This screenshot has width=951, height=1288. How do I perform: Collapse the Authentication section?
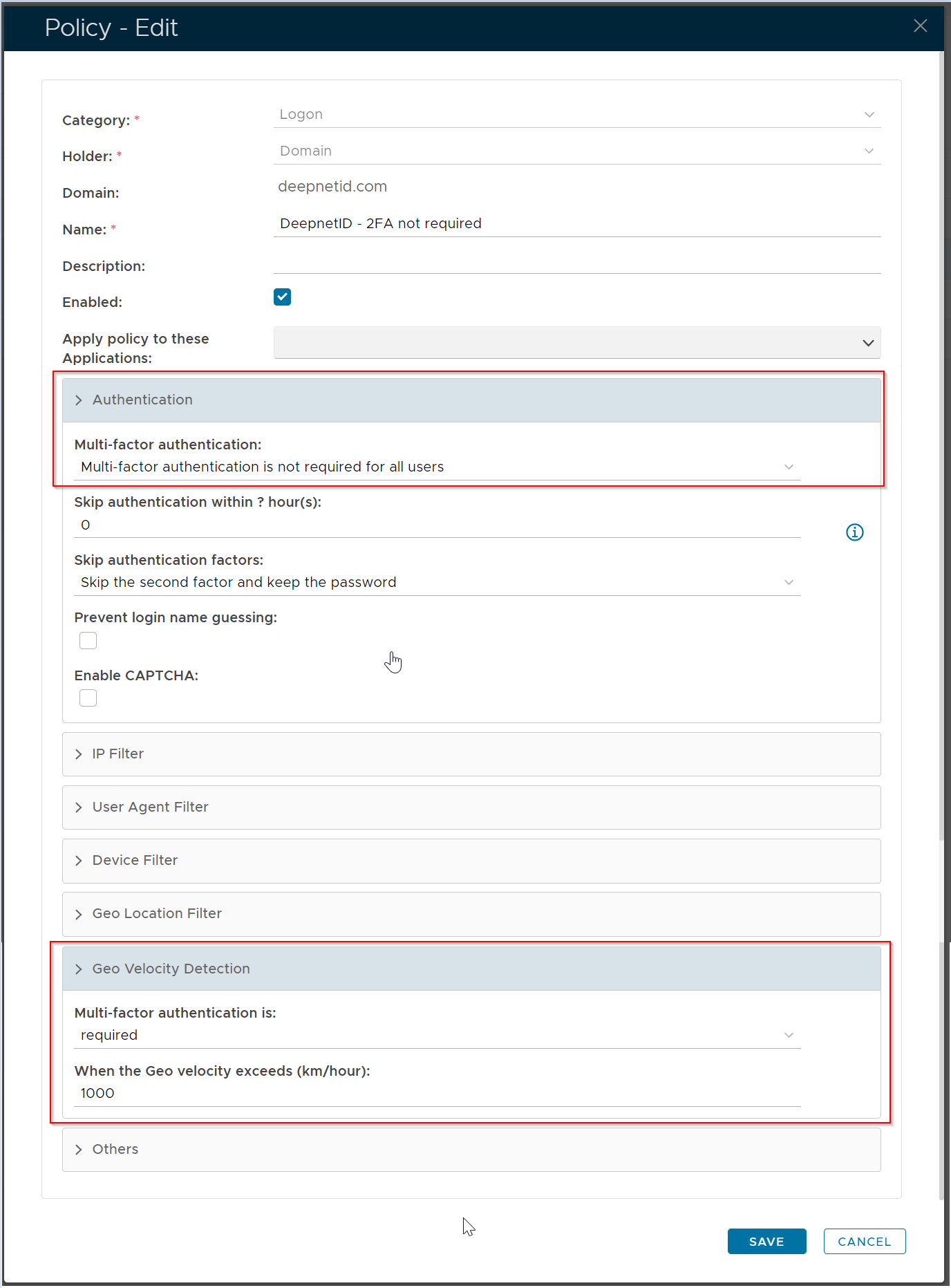click(x=142, y=400)
